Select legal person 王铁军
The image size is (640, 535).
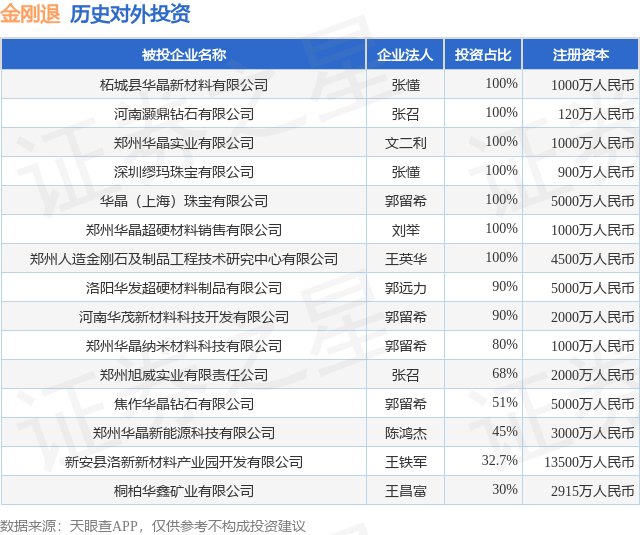pyautogui.click(x=405, y=462)
